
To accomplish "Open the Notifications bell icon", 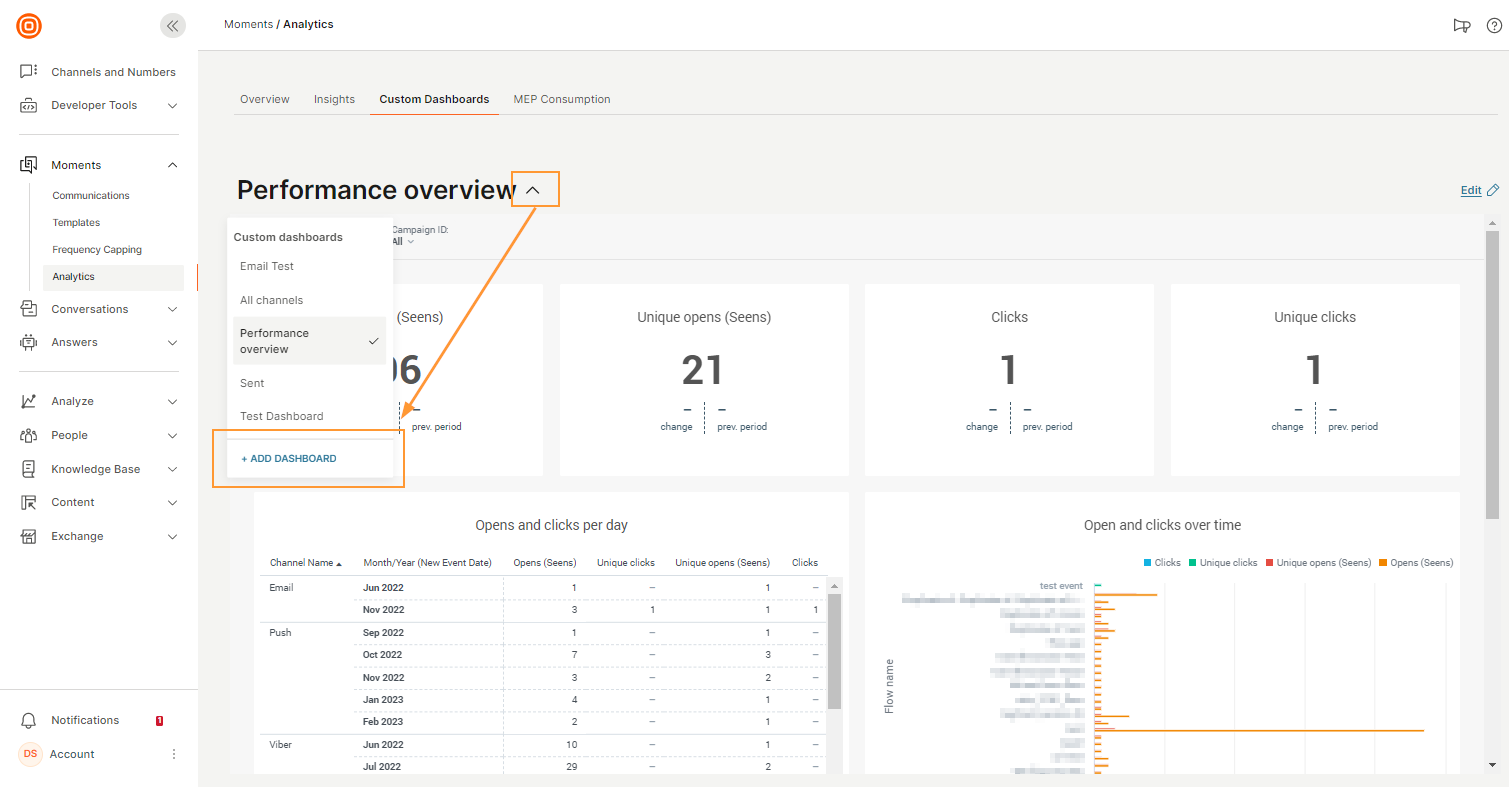I will 29,720.
